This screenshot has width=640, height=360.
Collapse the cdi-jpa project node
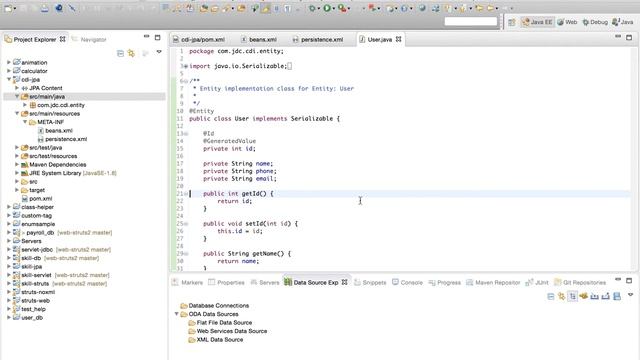(x=9, y=80)
